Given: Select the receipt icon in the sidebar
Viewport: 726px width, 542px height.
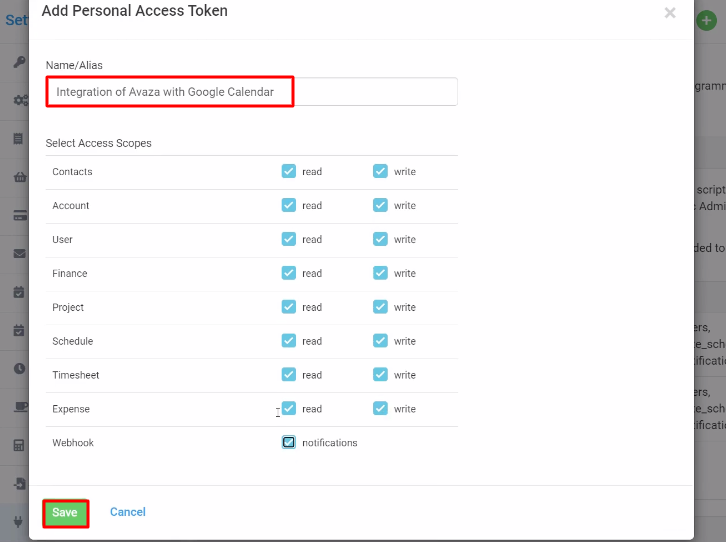Looking at the screenshot, I should coord(18,138).
